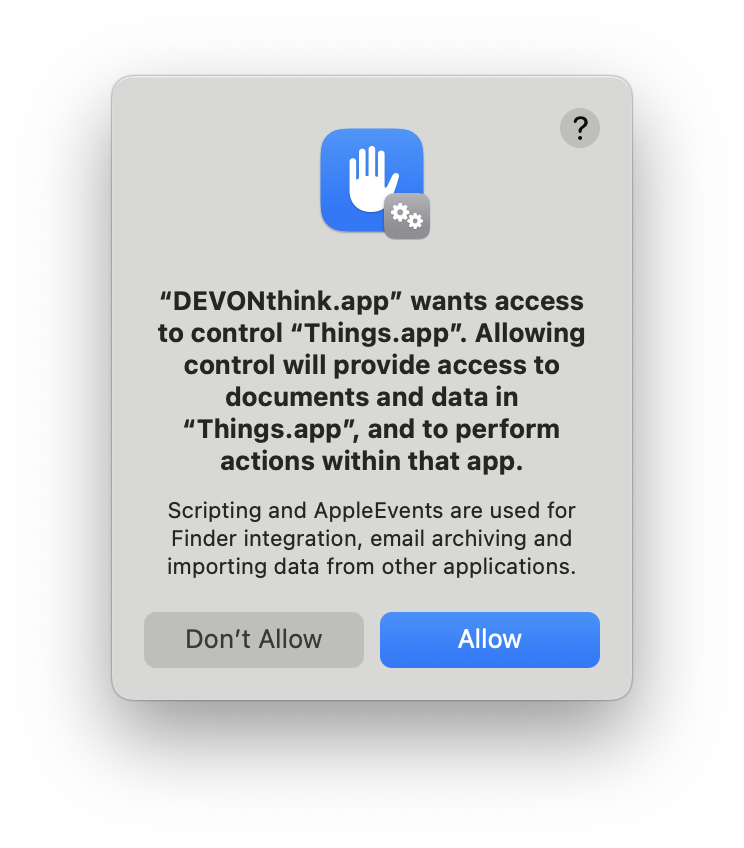Click the "documents and data in" line

[371, 398]
